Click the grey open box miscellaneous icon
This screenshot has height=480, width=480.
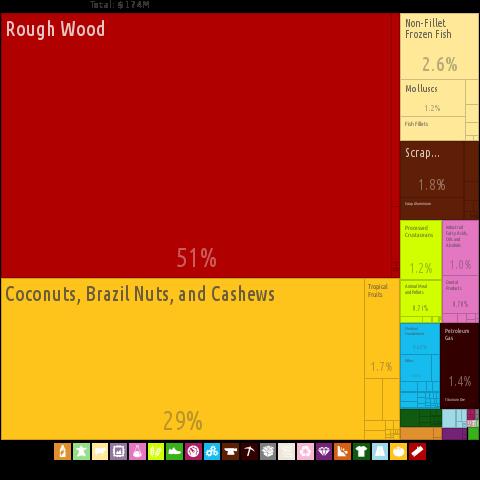coord(268,452)
